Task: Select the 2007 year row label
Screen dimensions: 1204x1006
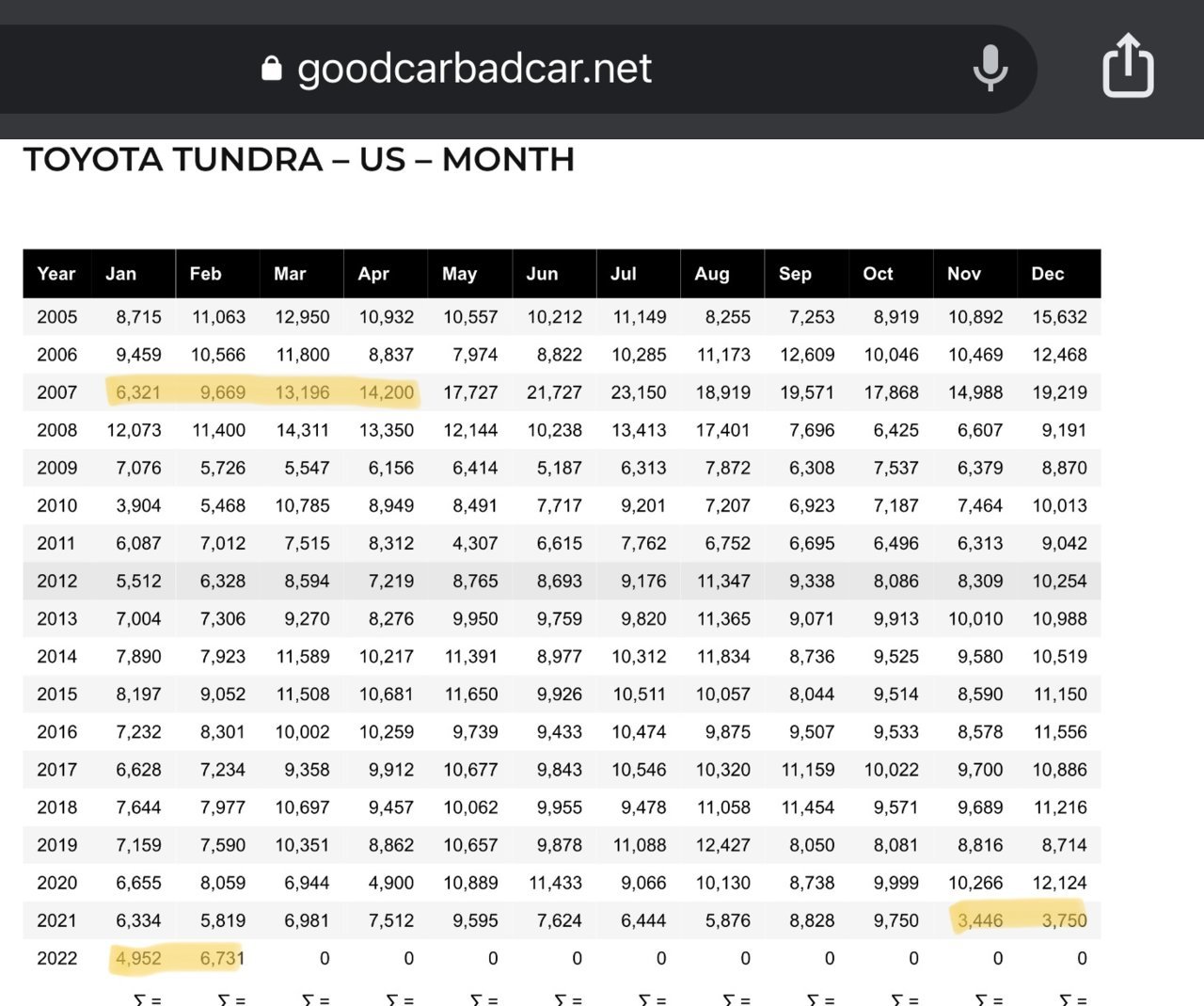Action: click(x=57, y=392)
